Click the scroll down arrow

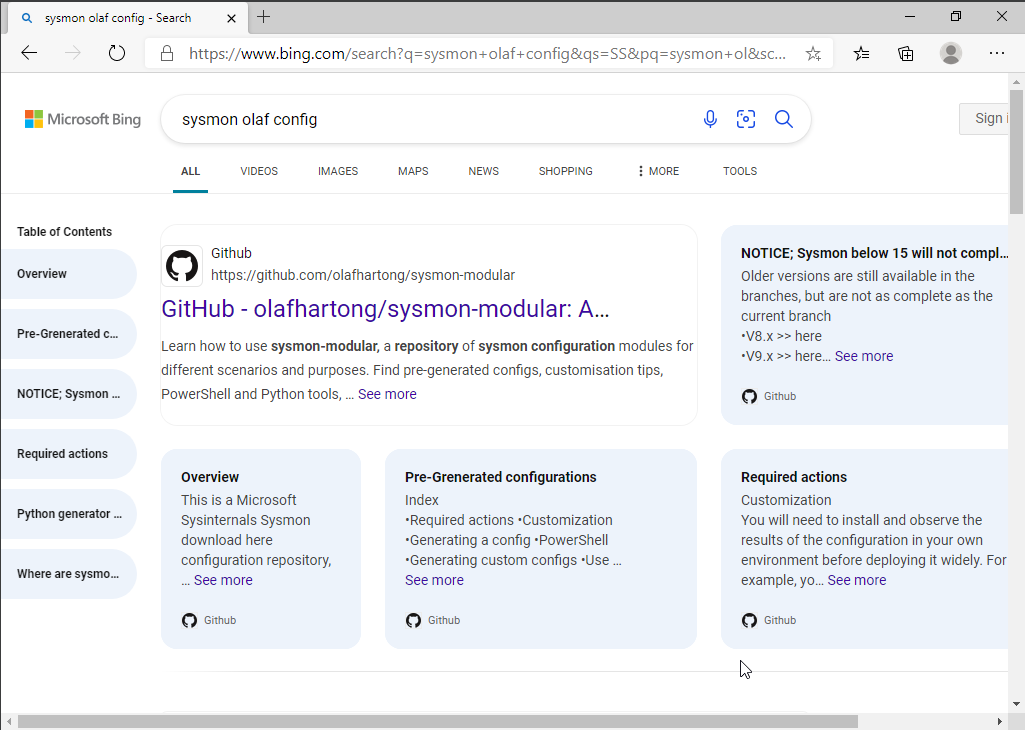point(1016,704)
